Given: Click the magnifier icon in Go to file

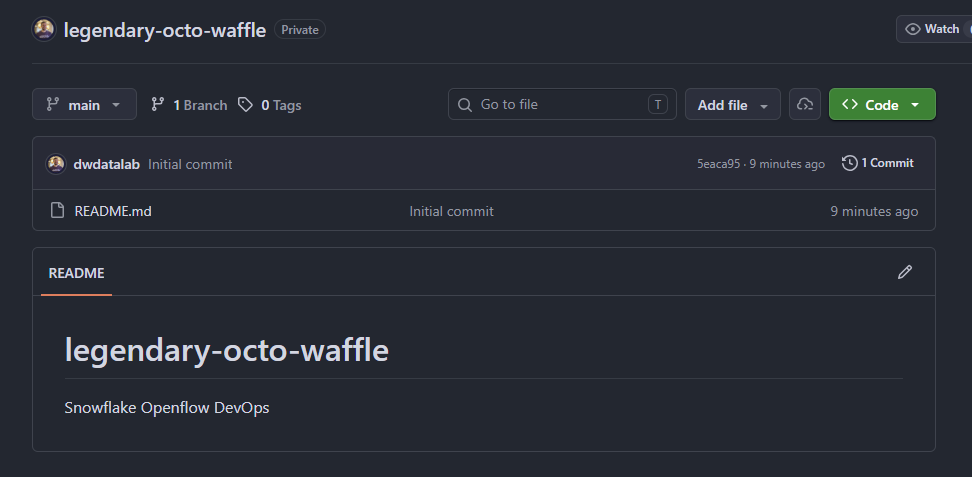Looking at the screenshot, I should coord(465,105).
